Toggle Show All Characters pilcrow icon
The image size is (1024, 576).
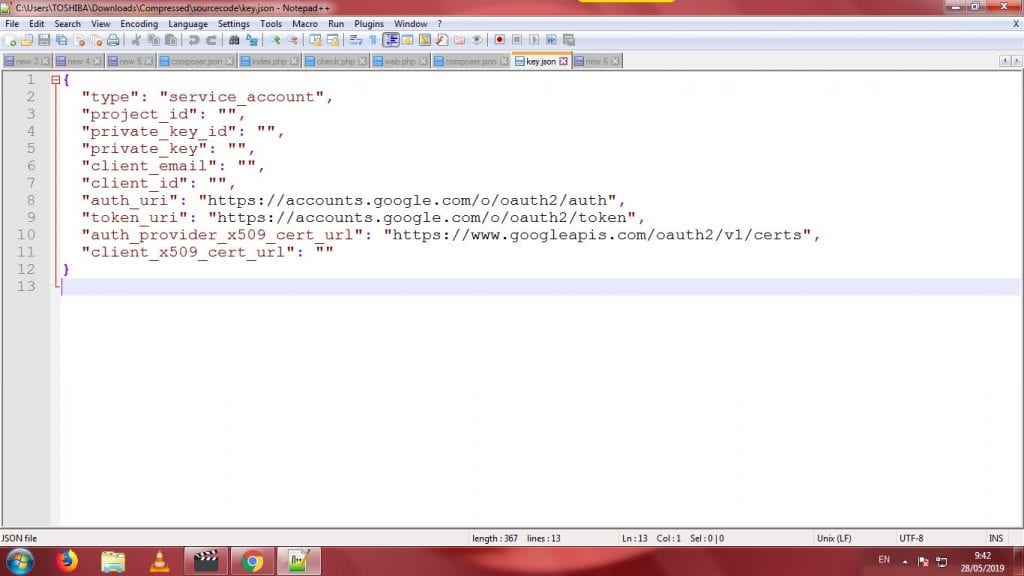coord(373,40)
